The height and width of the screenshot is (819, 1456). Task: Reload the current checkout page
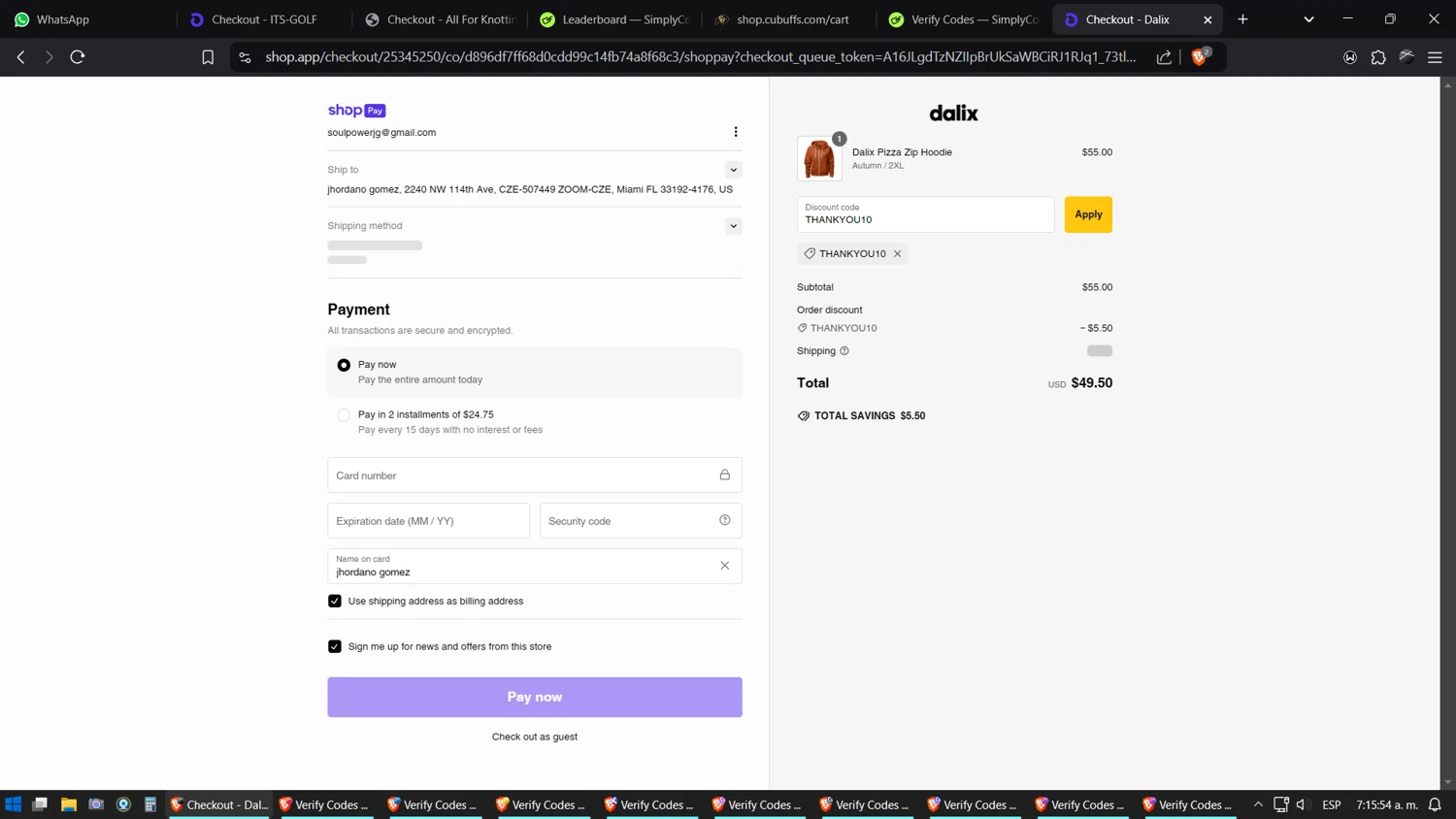click(x=78, y=57)
